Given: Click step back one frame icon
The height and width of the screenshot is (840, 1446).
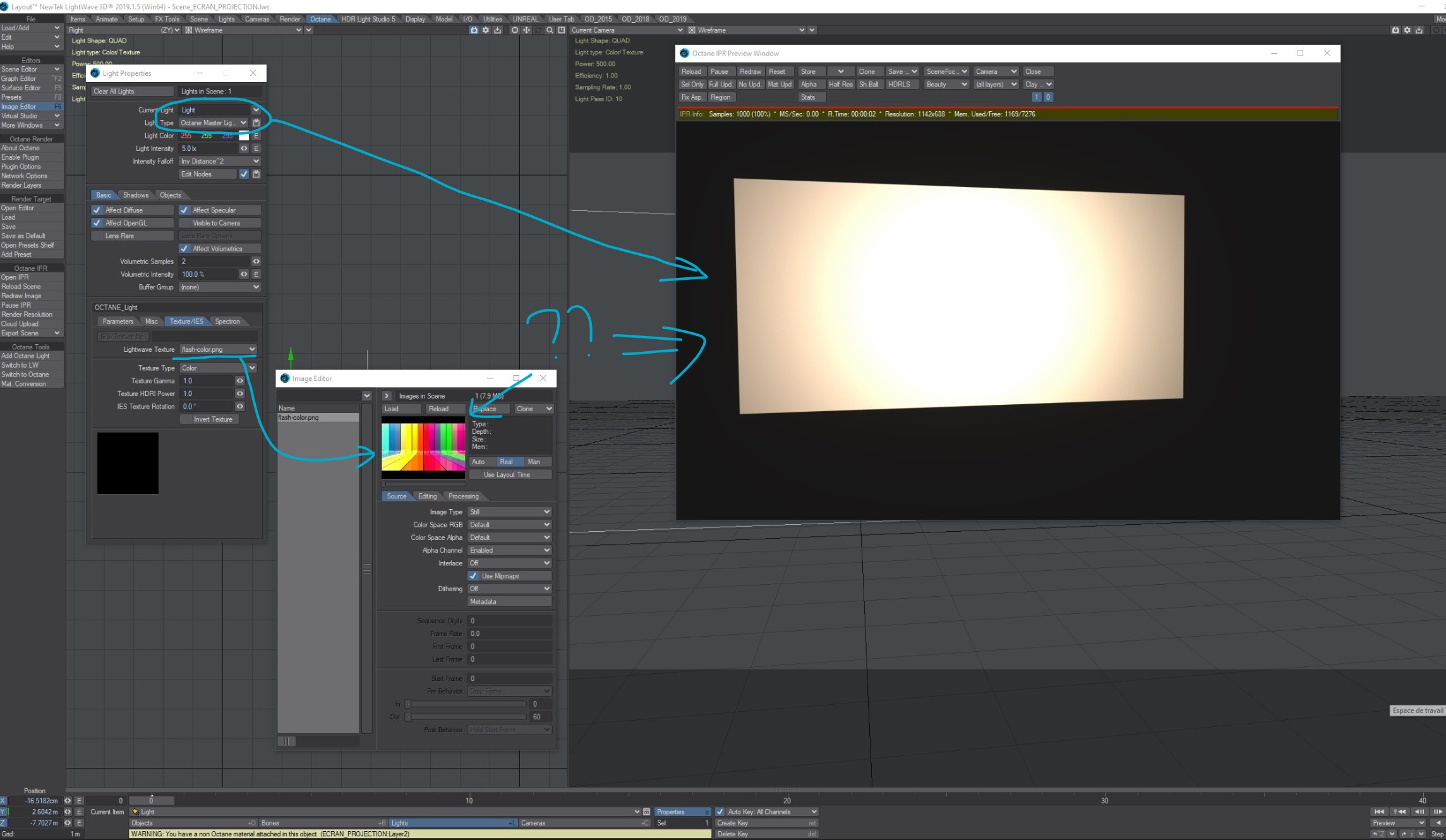Looking at the screenshot, I should (x=1419, y=812).
